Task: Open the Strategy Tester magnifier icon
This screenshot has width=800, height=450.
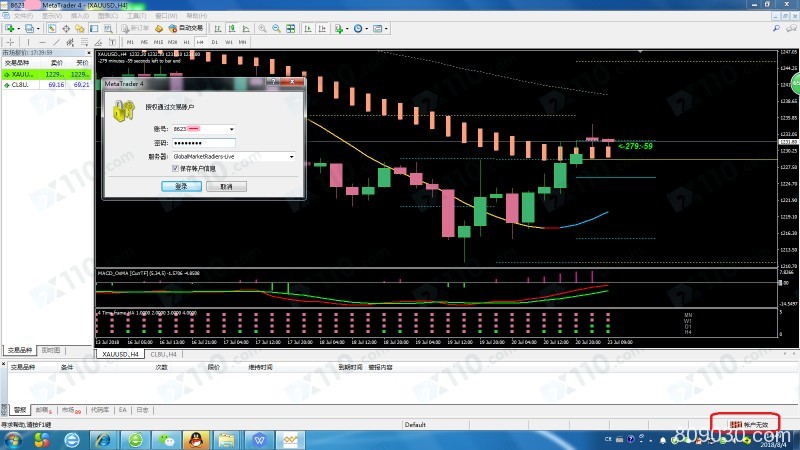Action: 108,29
